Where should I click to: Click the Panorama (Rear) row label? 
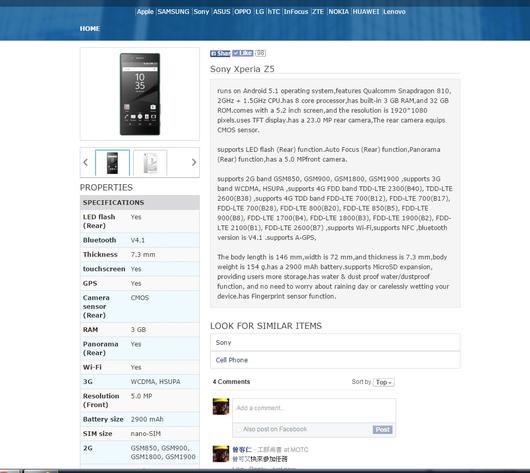pos(100,348)
